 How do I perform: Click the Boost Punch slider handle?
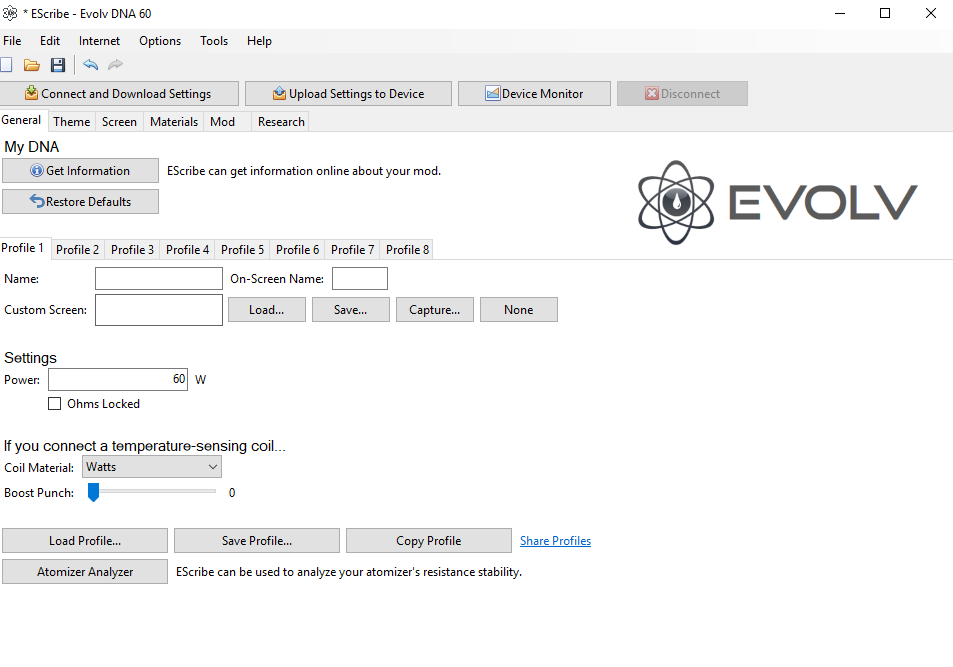click(93, 492)
